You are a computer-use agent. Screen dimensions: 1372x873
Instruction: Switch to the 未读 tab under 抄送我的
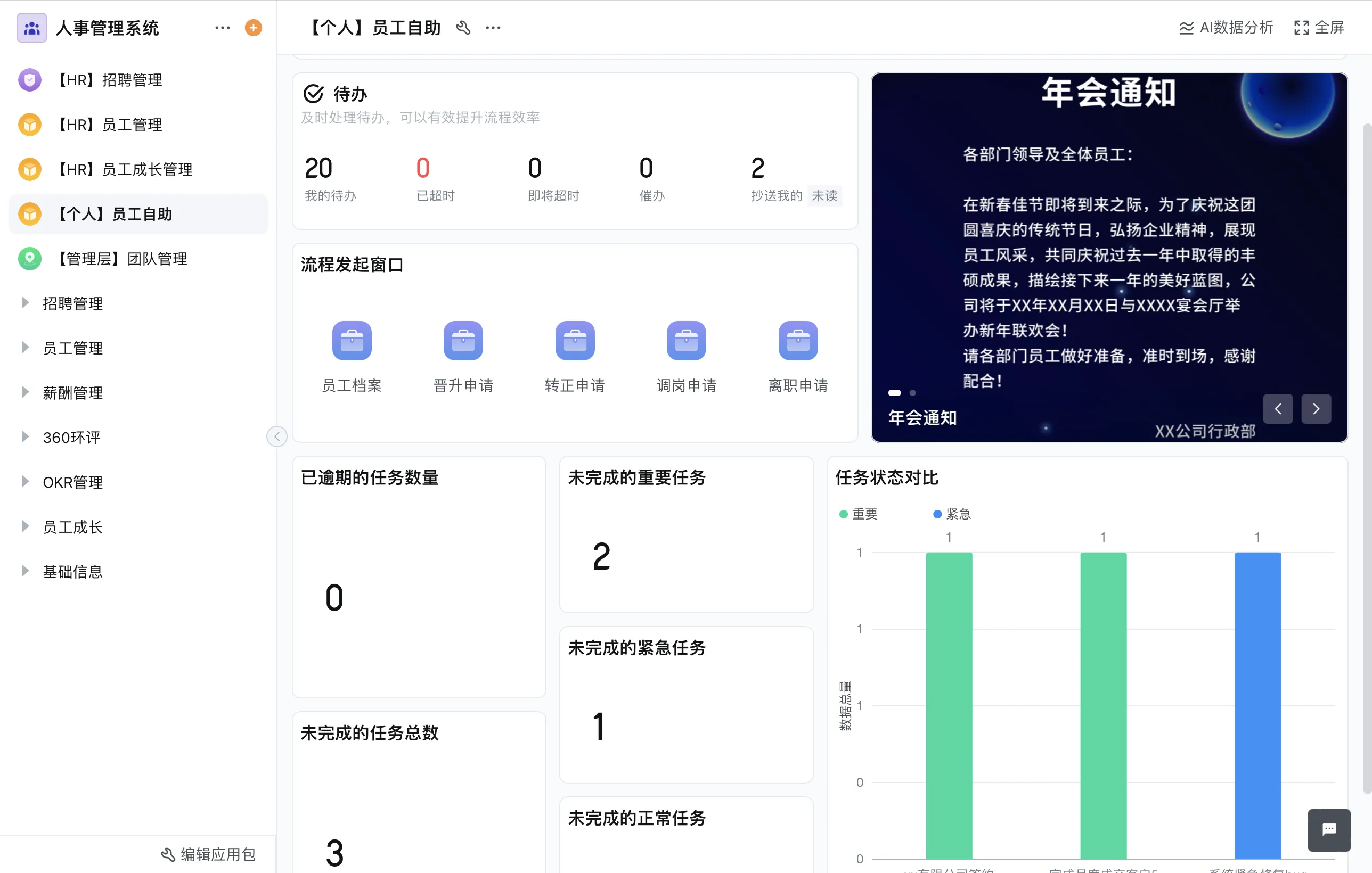(824, 195)
